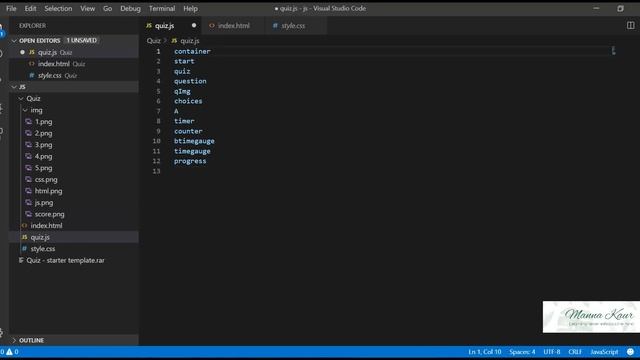Viewport: 640px width, 360px height.
Task: Click the word start on line 2
Action: point(184,61)
